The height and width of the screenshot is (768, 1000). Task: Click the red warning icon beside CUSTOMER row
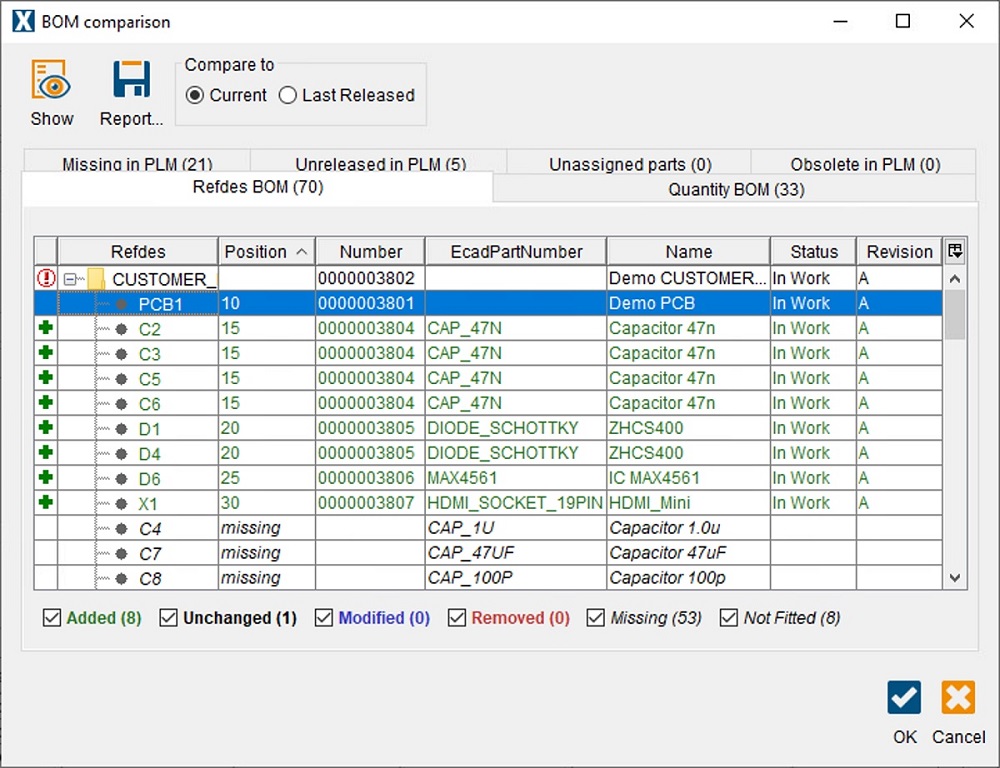click(x=46, y=279)
